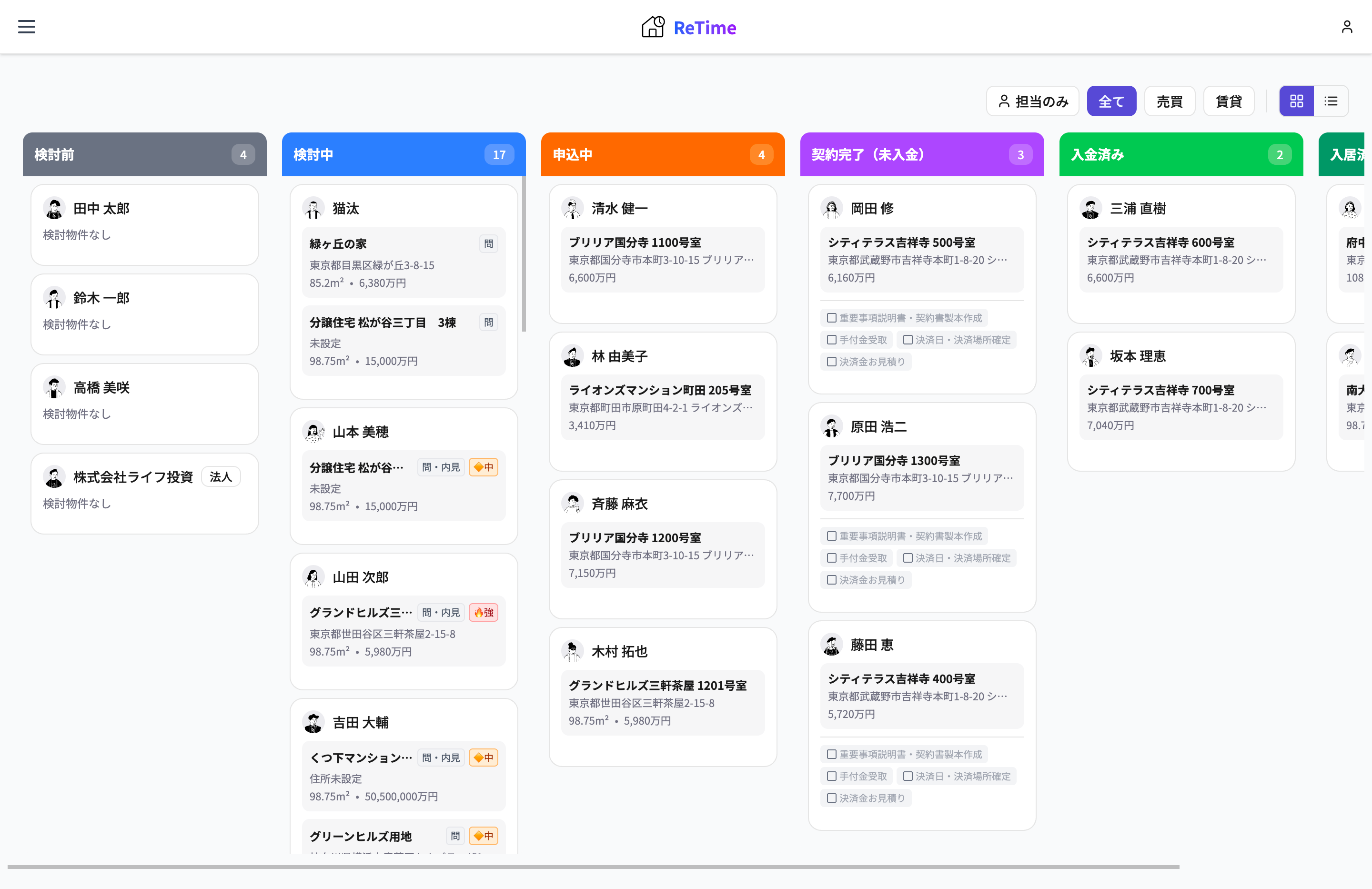Check 重要事項説明書・契約書製本作成 on 藤田 恵's card
1372x889 pixels.
coord(832,754)
